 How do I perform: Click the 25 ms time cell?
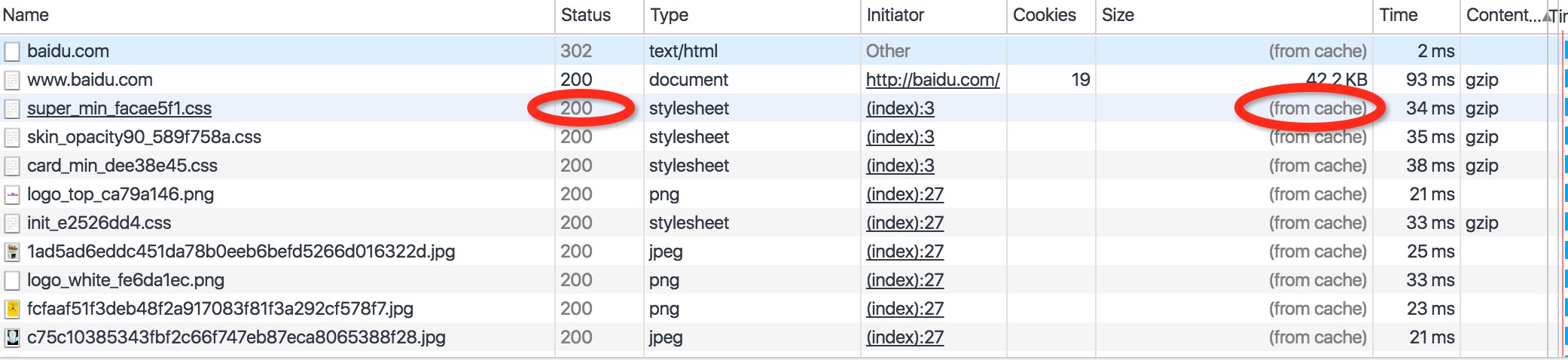coord(1431,252)
